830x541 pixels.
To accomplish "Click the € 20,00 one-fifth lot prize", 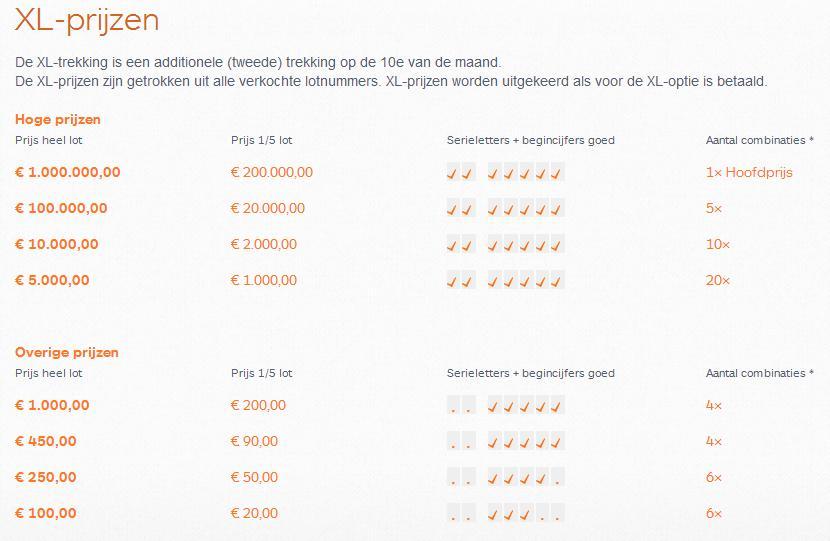I will coord(254,513).
